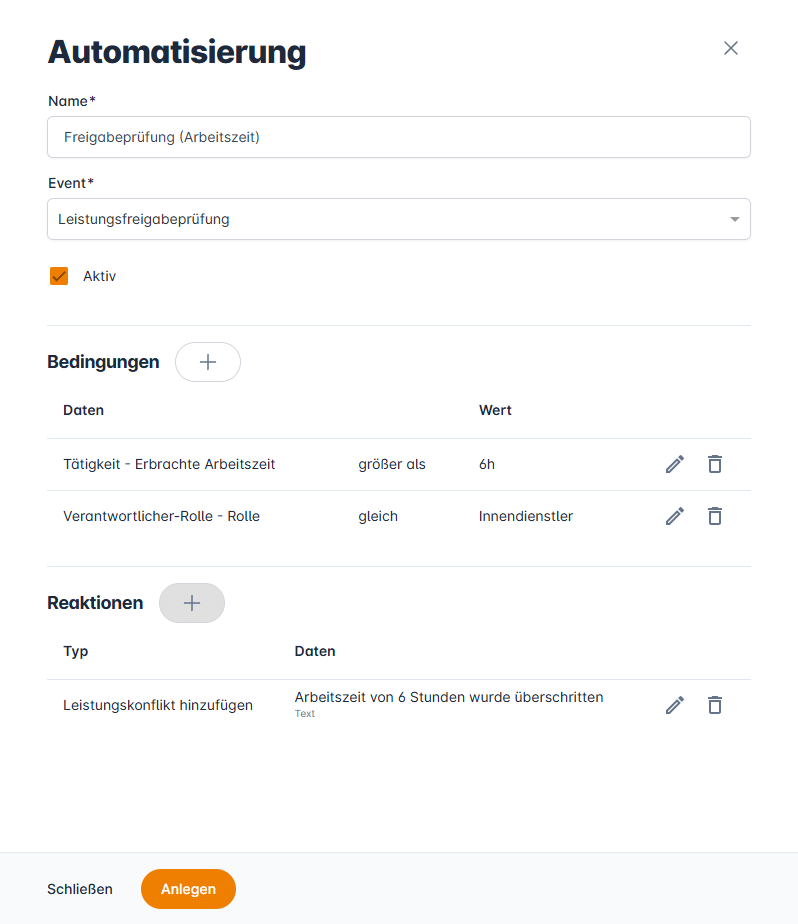Click the Innendienstler value cell
This screenshot has height=924, width=798.
526,516
